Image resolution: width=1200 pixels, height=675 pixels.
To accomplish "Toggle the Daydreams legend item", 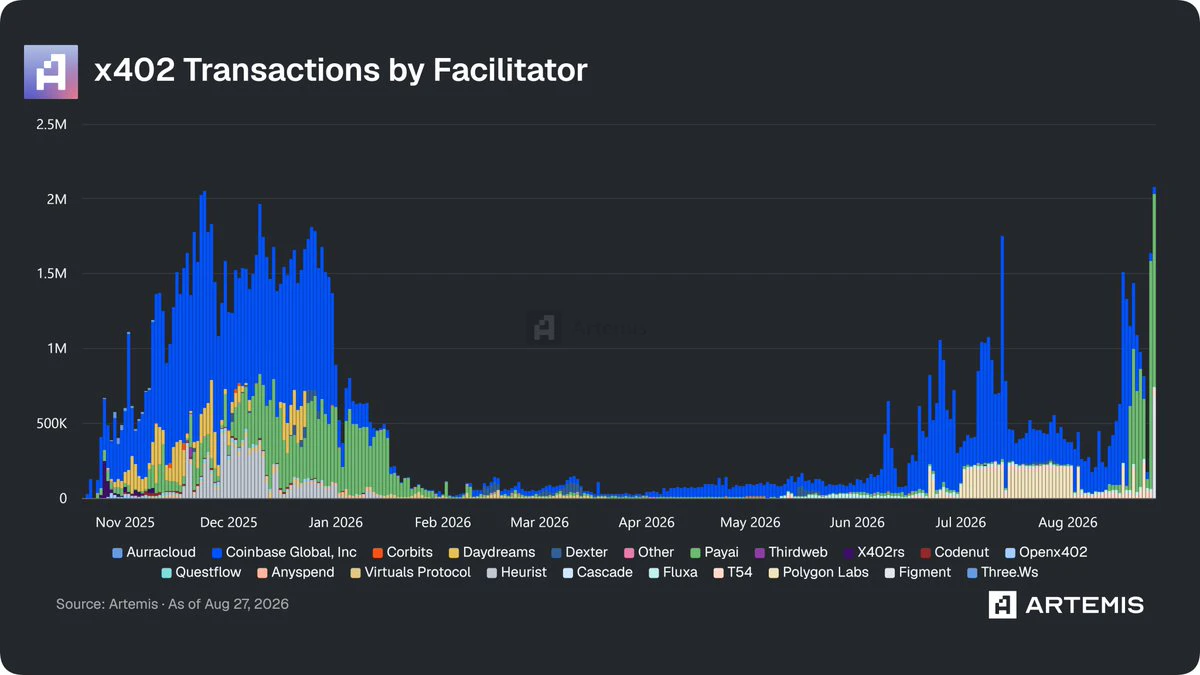I will pos(492,552).
